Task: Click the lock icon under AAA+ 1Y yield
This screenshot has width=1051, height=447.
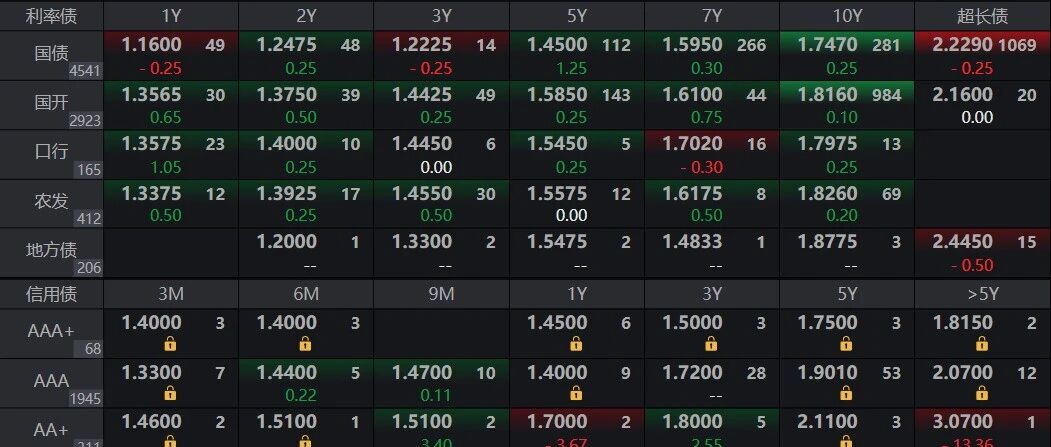Action: click(576, 344)
